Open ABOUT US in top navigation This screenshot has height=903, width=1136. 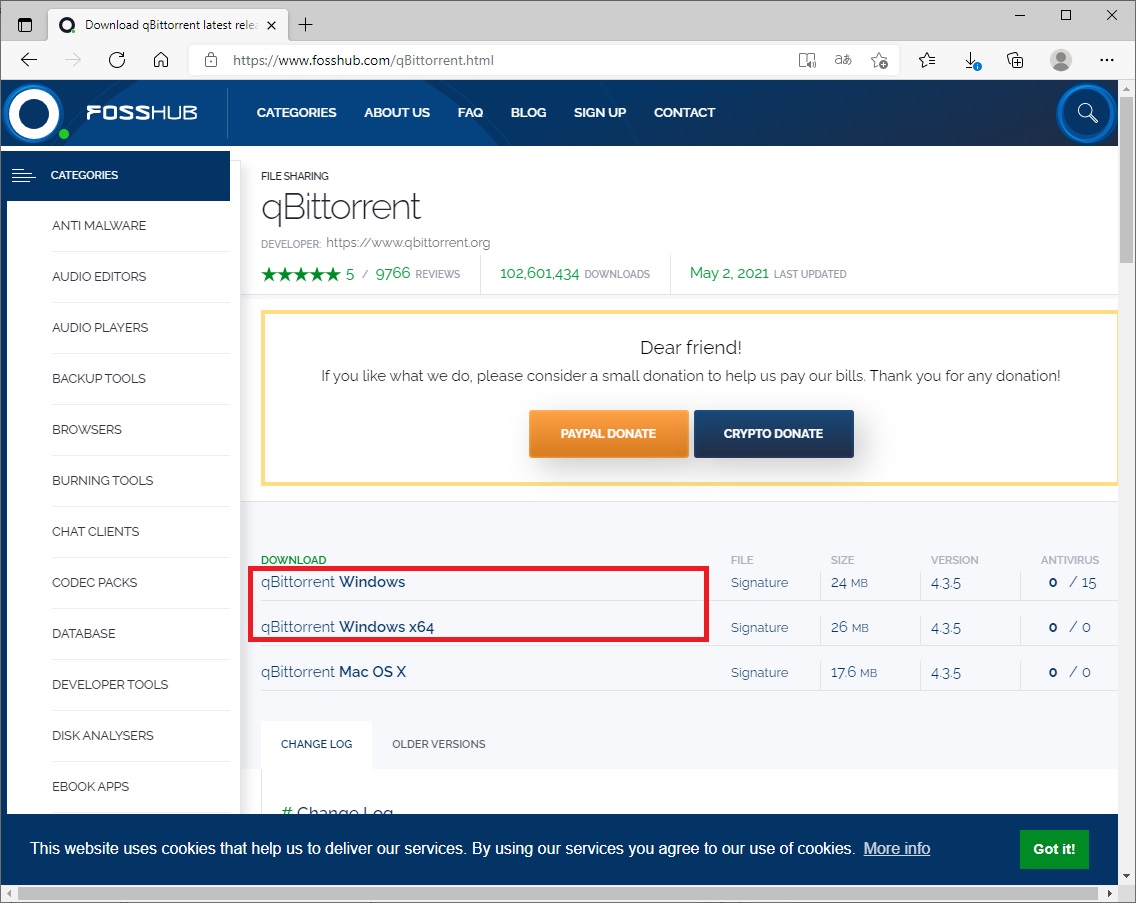coord(397,112)
